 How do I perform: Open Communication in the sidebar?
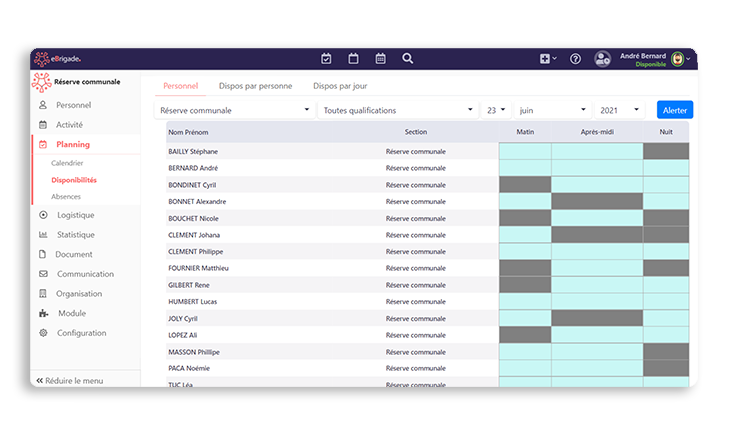click(x=85, y=274)
